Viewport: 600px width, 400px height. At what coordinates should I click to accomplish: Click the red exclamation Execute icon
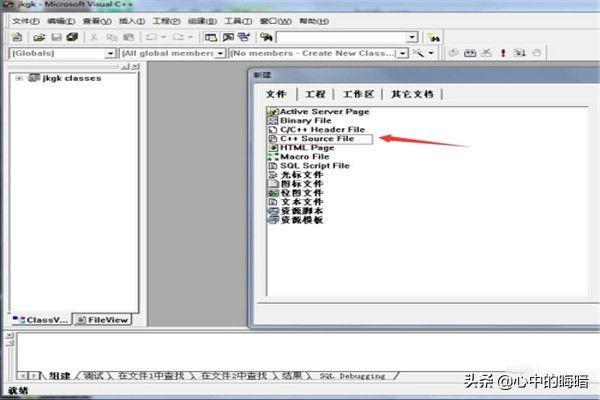click(x=503, y=53)
